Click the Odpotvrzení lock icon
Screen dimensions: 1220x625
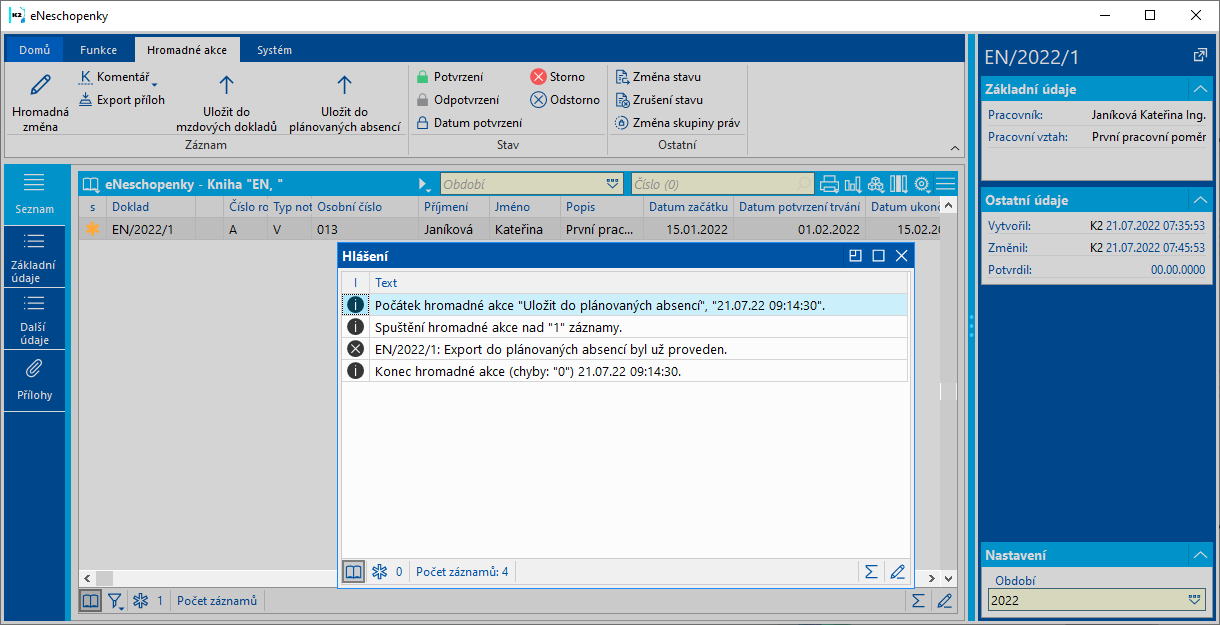[x=422, y=100]
